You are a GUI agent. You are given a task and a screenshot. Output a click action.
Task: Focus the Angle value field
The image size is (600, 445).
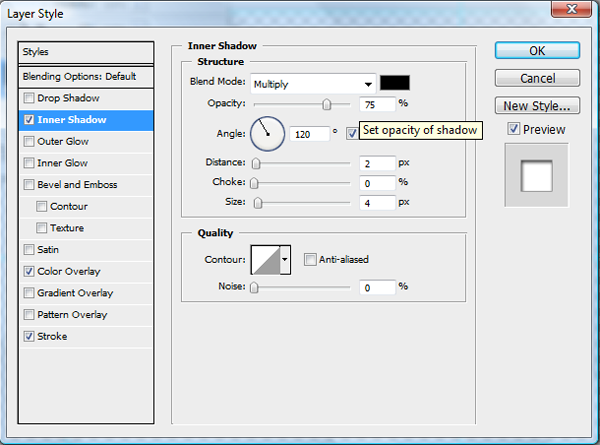(x=310, y=134)
